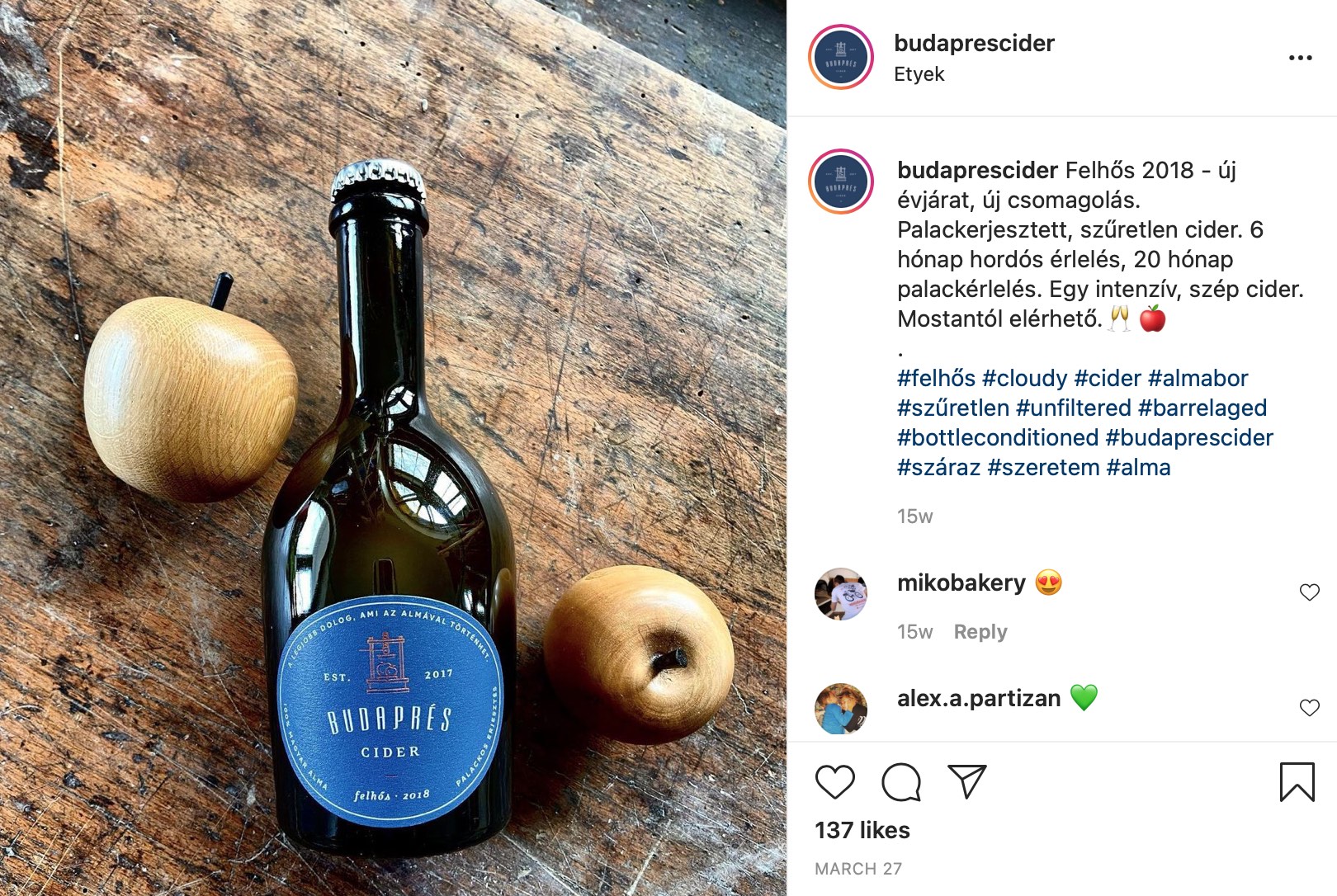This screenshot has height=896, width=1337.
Task: Open the comment speech bubble icon
Action: pyautogui.click(x=900, y=781)
